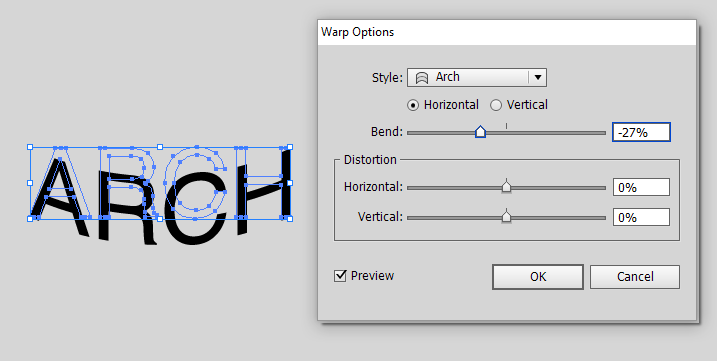Click the Bend percentage field
The width and height of the screenshot is (717, 361).
641,132
